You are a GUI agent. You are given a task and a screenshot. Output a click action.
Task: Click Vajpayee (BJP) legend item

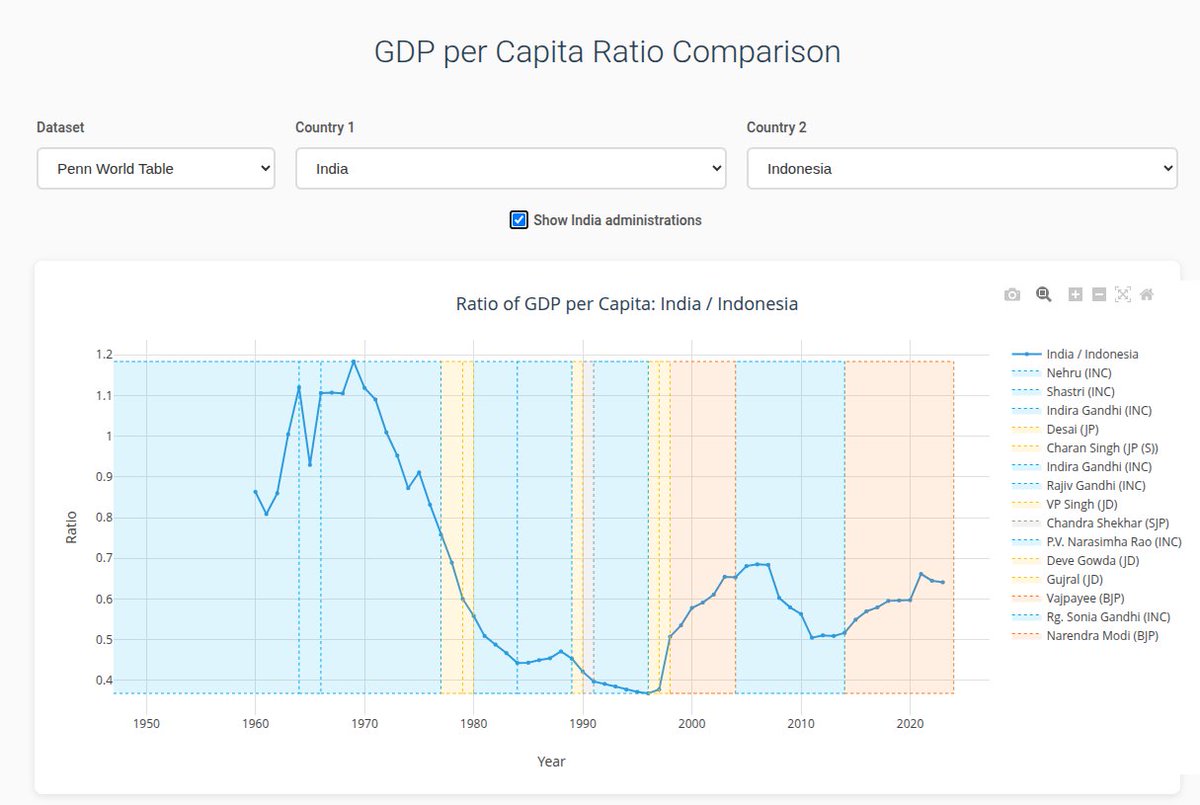click(x=1085, y=598)
